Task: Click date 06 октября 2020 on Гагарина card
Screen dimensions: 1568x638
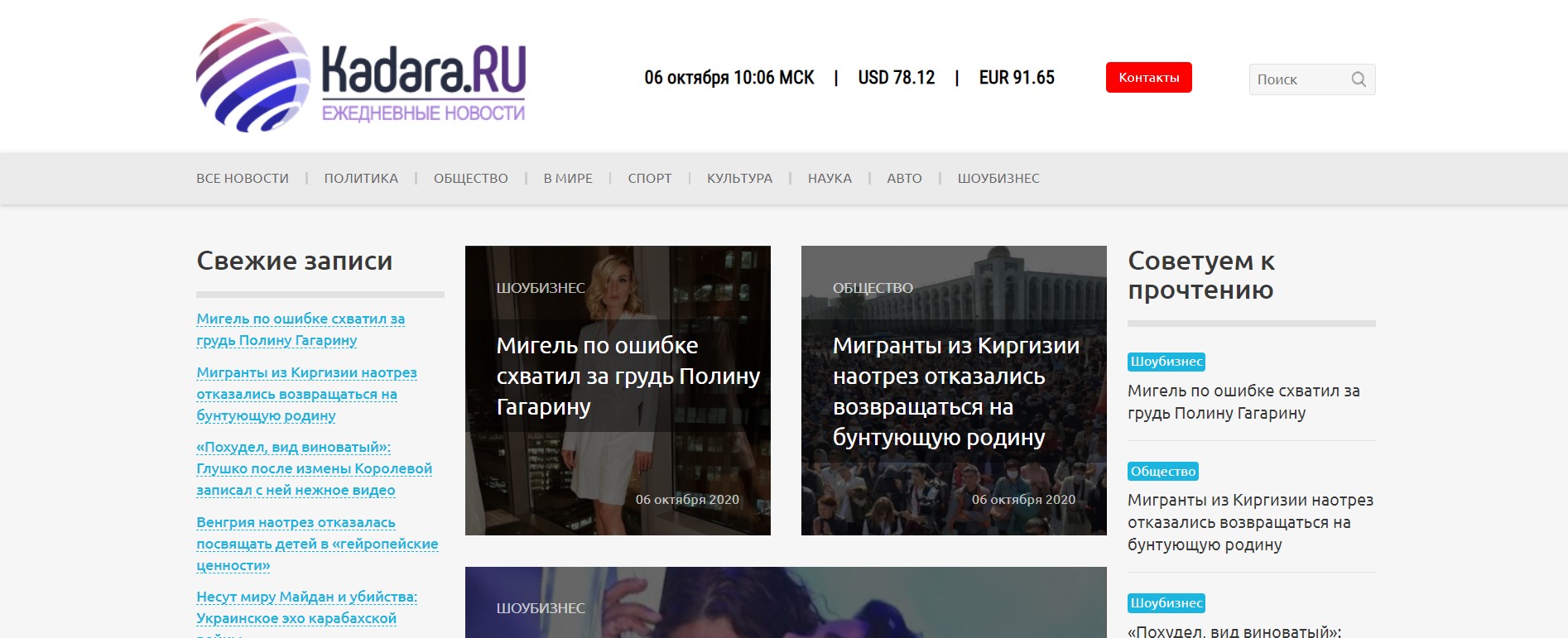Action: pyautogui.click(x=687, y=500)
